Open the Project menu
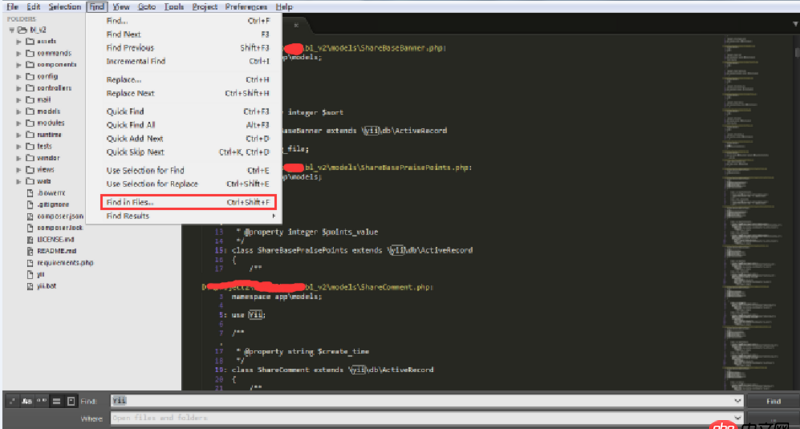 click(x=205, y=7)
